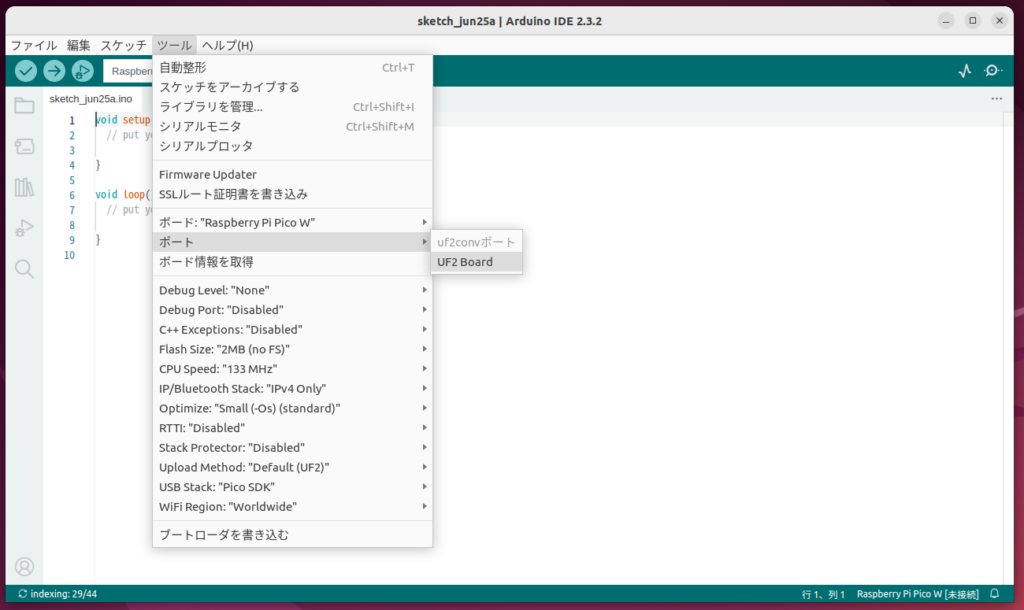Screen dimensions: 1024x610
Task: Open ライブラリを管理... entry
Action: 292,106
